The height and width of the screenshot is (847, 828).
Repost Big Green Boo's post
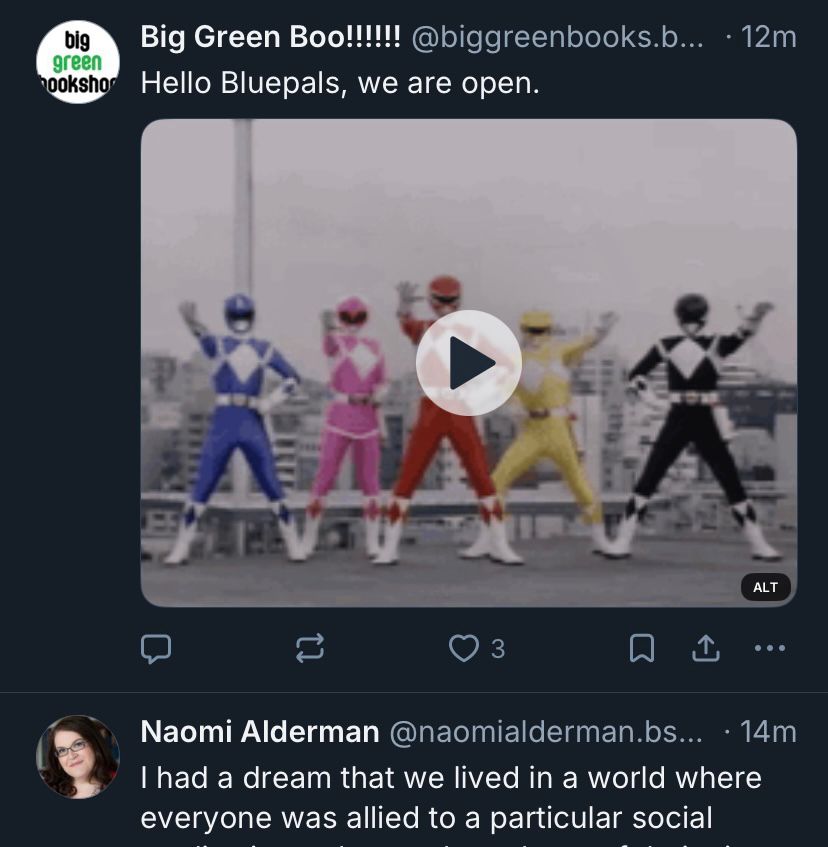tap(310, 647)
